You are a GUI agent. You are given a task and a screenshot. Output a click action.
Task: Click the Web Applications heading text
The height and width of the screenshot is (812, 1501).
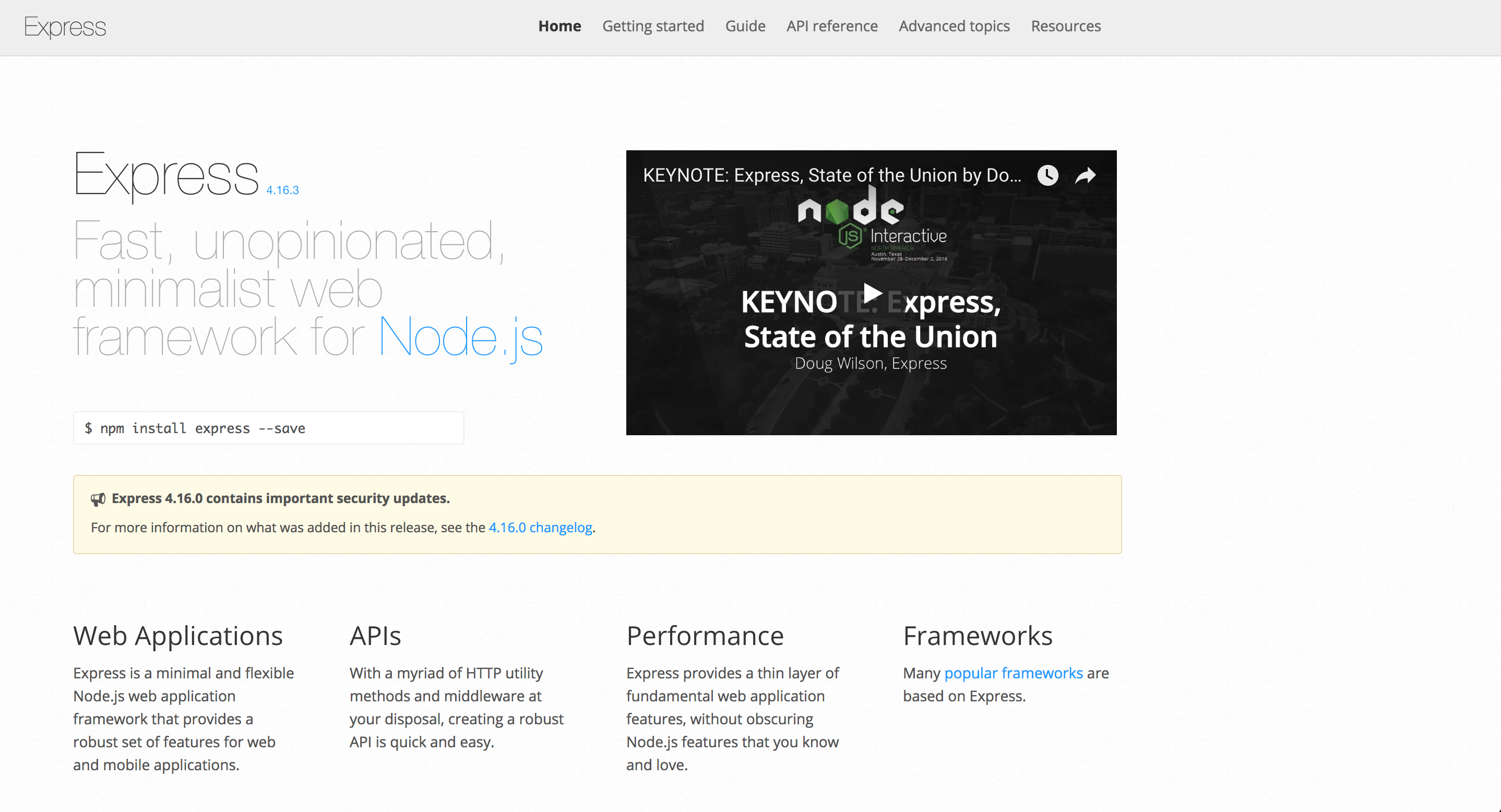click(178, 636)
